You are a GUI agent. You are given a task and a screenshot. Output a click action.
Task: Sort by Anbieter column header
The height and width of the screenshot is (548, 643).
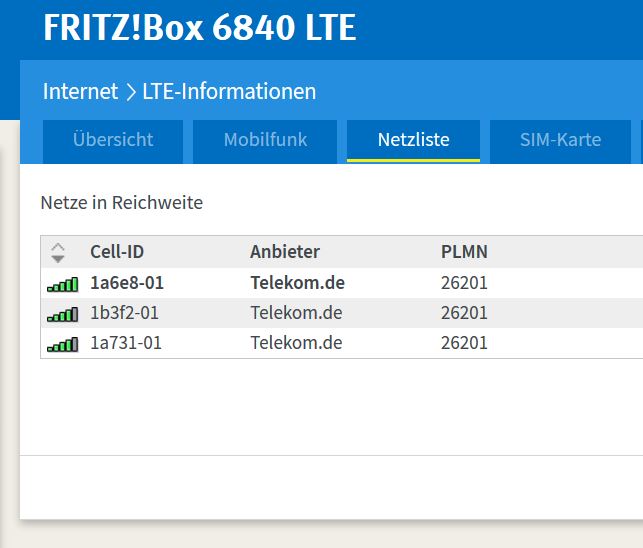click(285, 251)
